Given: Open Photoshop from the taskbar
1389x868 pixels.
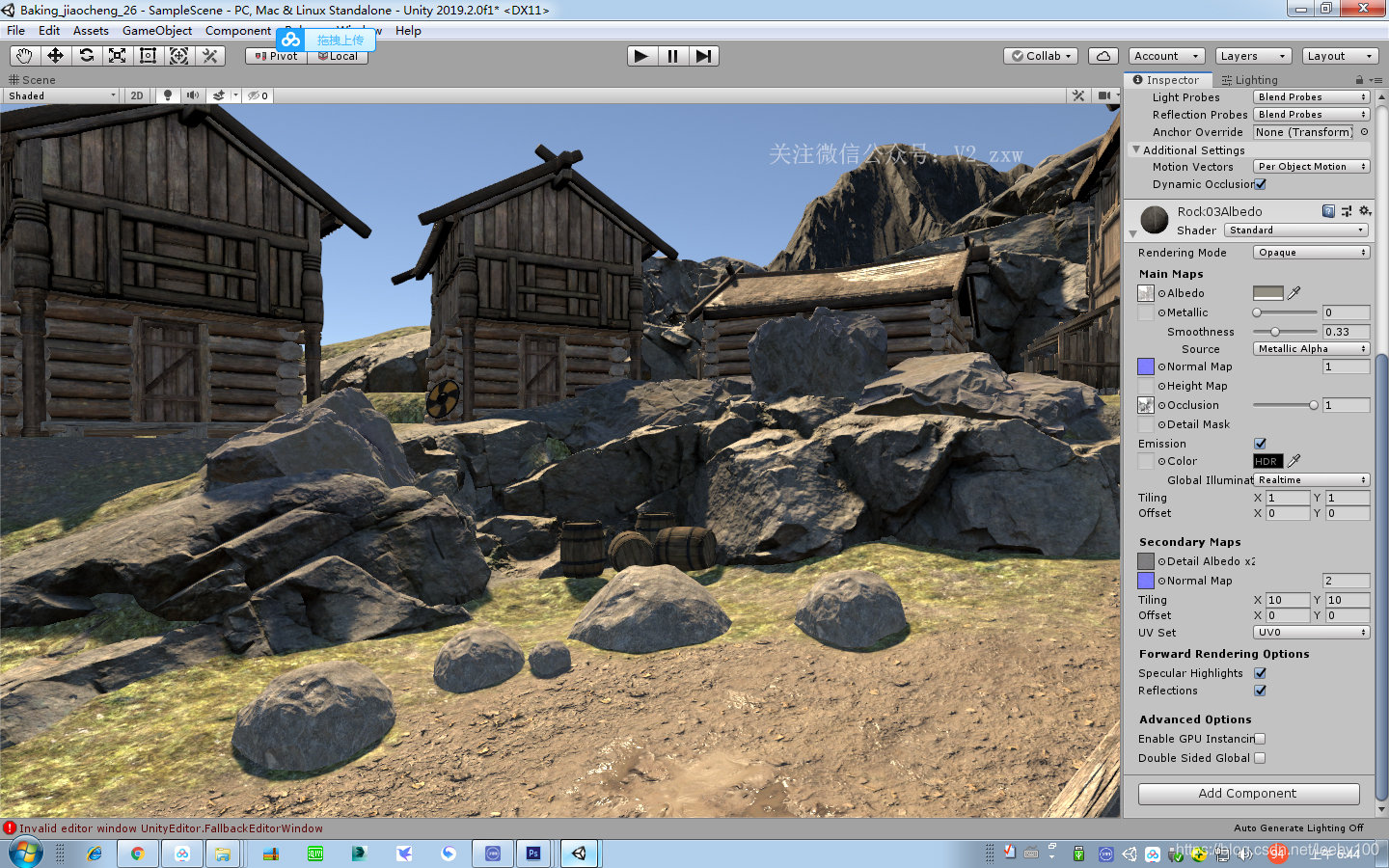Looking at the screenshot, I should [533, 854].
